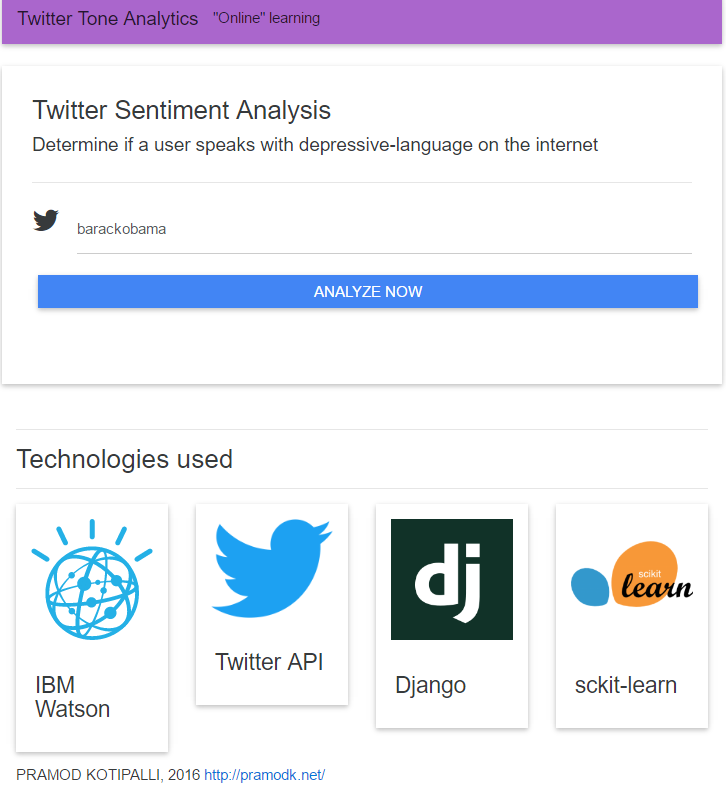Click the dark green Django logo
This screenshot has width=726, height=801.
(x=452, y=579)
